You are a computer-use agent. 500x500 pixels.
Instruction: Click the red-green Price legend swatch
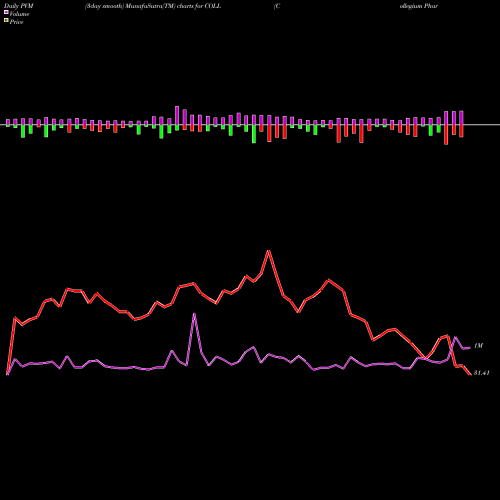[6, 20]
